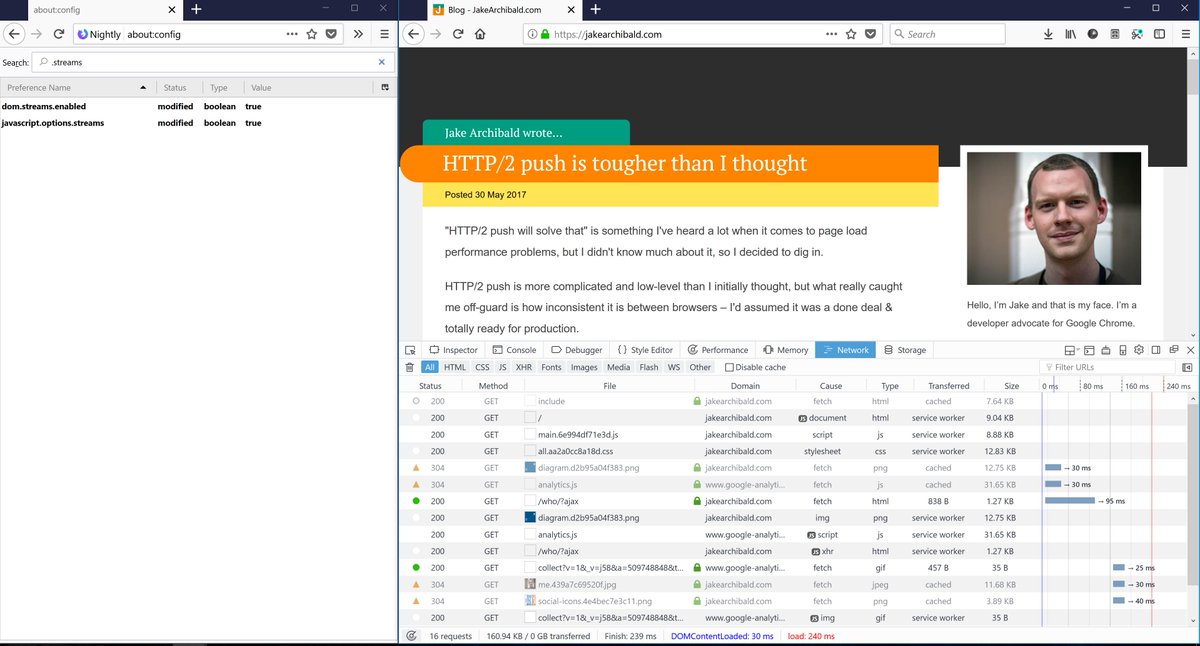Viewport: 1200px width, 646px height.
Task: Sort requests by Domain column
Action: pos(745,385)
